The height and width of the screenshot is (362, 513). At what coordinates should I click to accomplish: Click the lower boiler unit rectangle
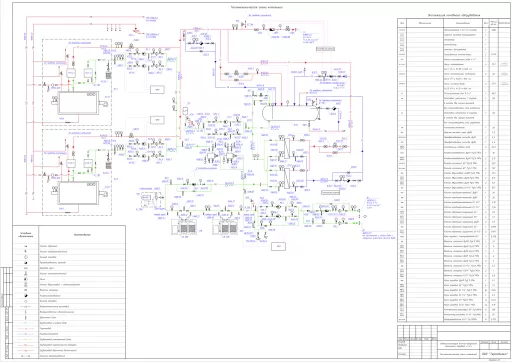pyautogui.click(x=78, y=193)
